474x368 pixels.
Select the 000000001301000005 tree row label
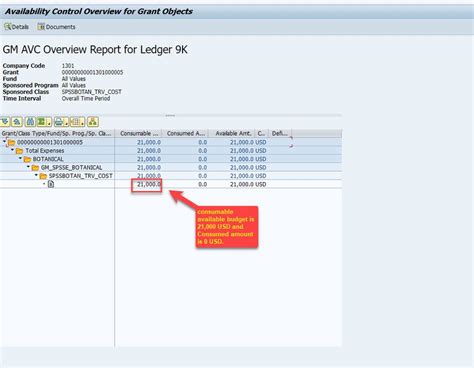(50, 143)
